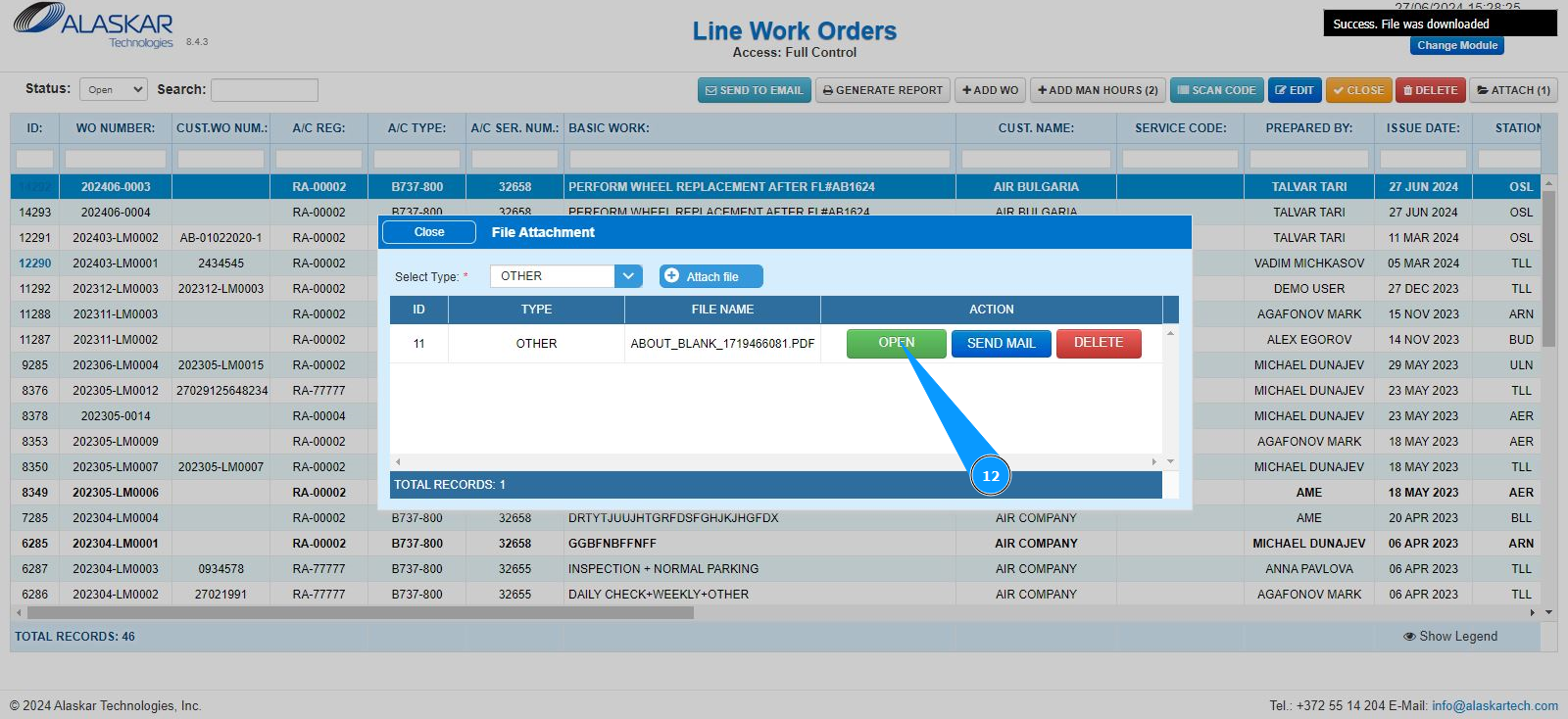Click the Change Module button
Viewport: 1568px width, 719px height.
coord(1457,45)
